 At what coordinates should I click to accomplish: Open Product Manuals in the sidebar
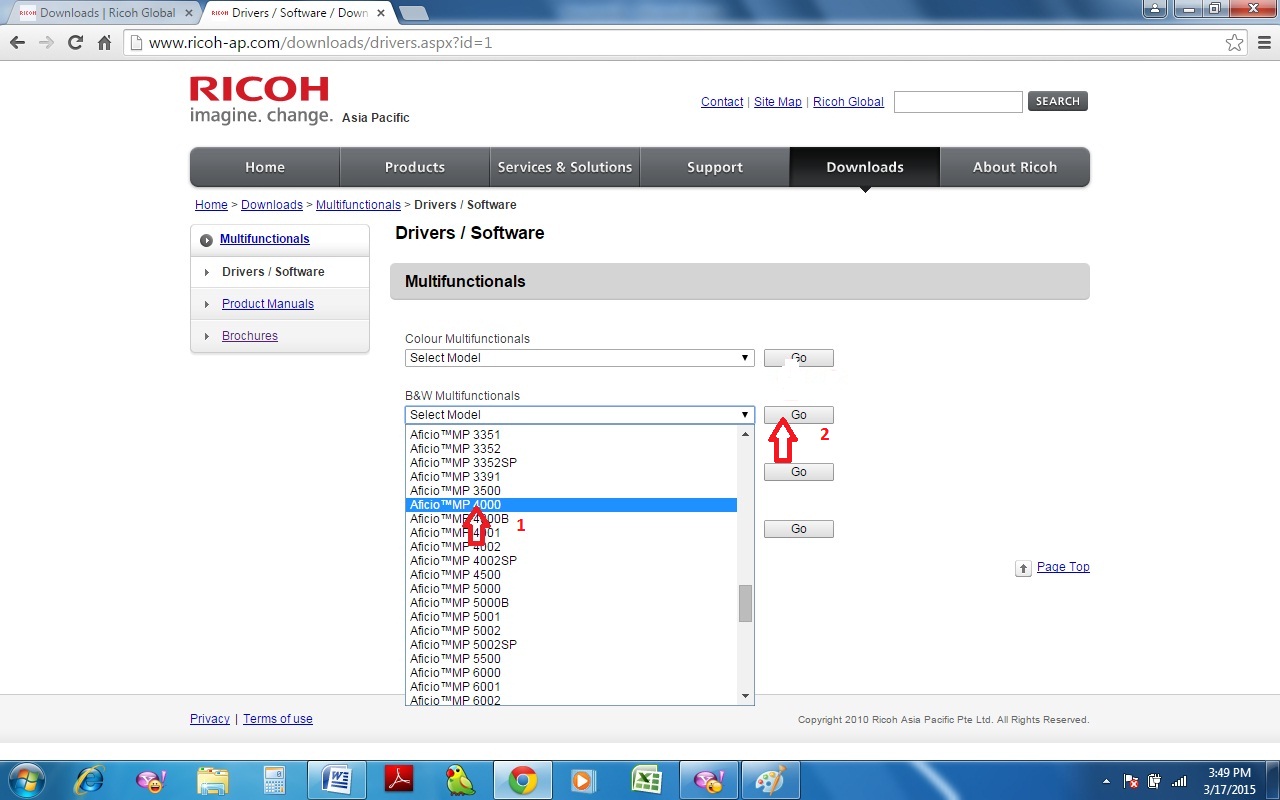coord(268,304)
